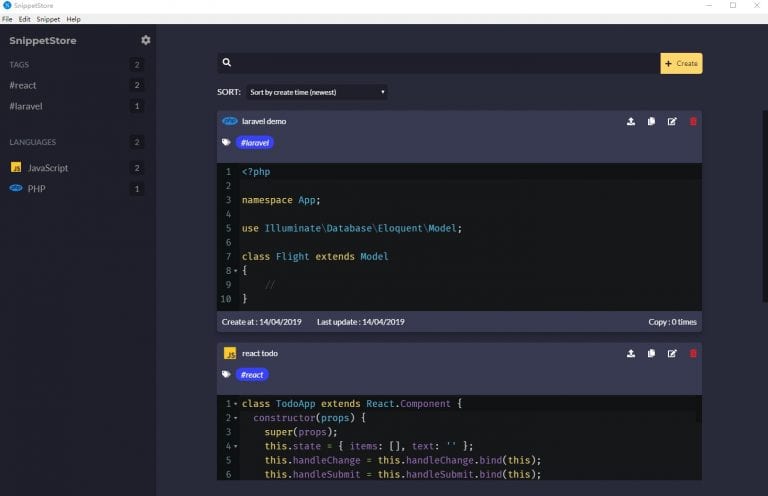Click 'Last update : 14/04/2019' text
Image resolution: width=768 pixels, height=496 pixels.
pyautogui.click(x=360, y=322)
